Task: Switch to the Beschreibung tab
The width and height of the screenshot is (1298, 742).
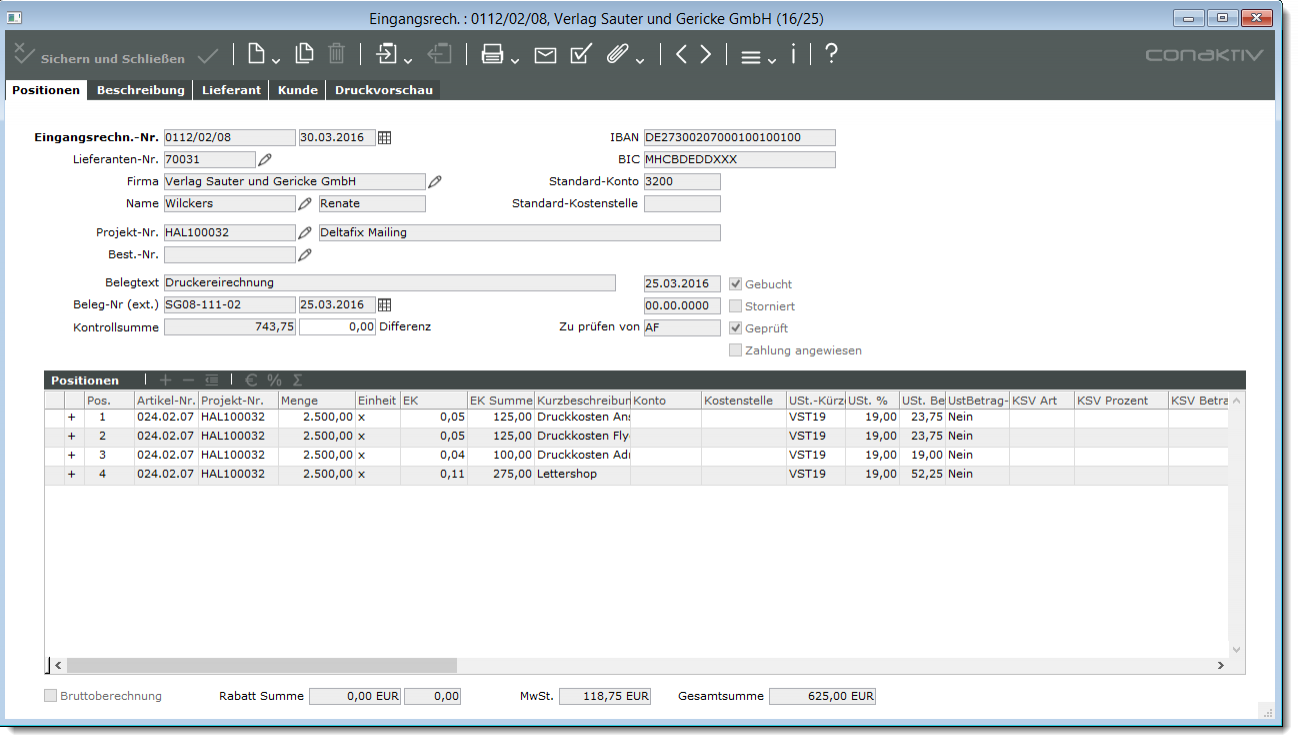Action: pos(140,90)
